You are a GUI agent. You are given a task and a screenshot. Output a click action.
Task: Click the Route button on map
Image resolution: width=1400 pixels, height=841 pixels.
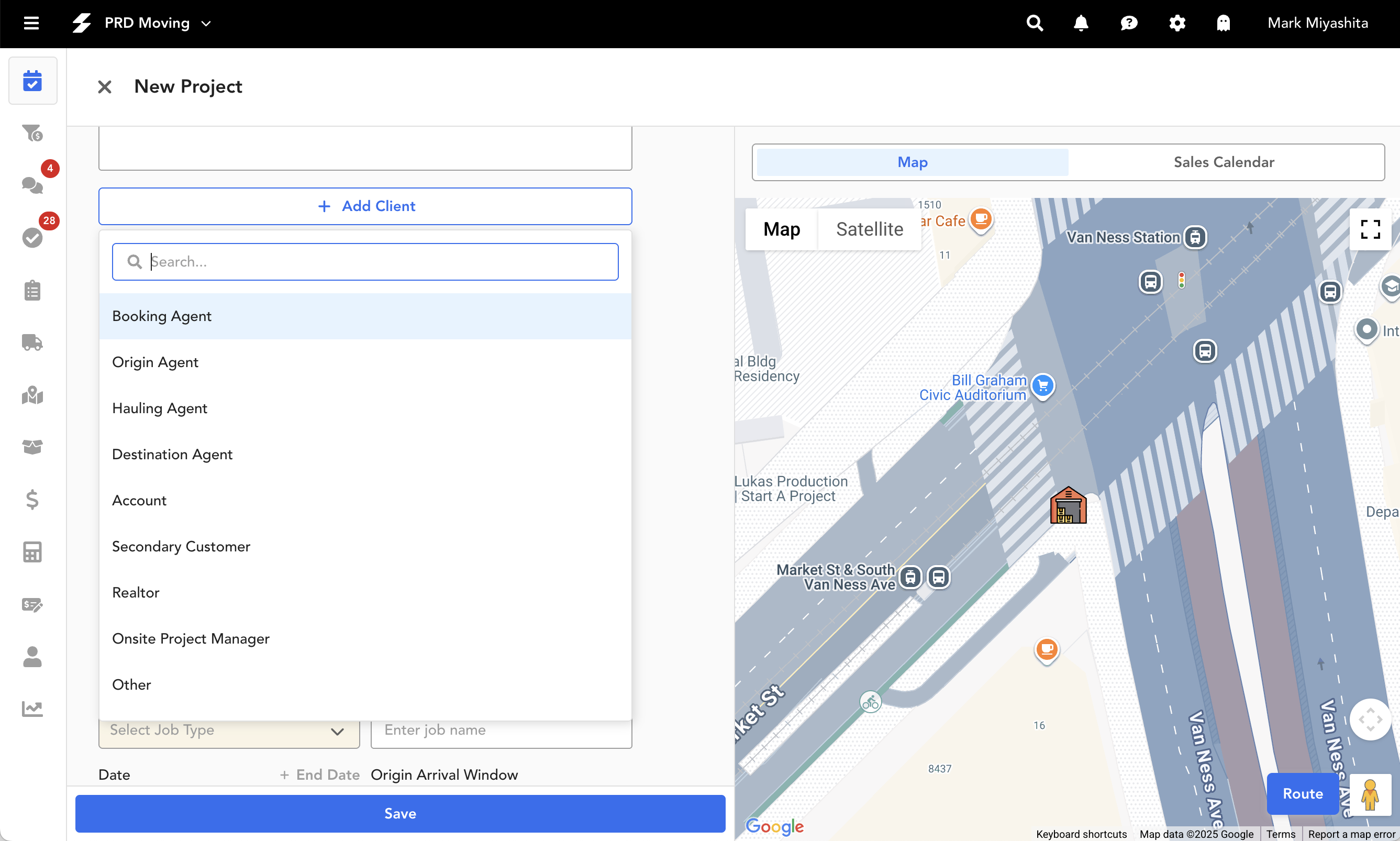pyautogui.click(x=1302, y=793)
